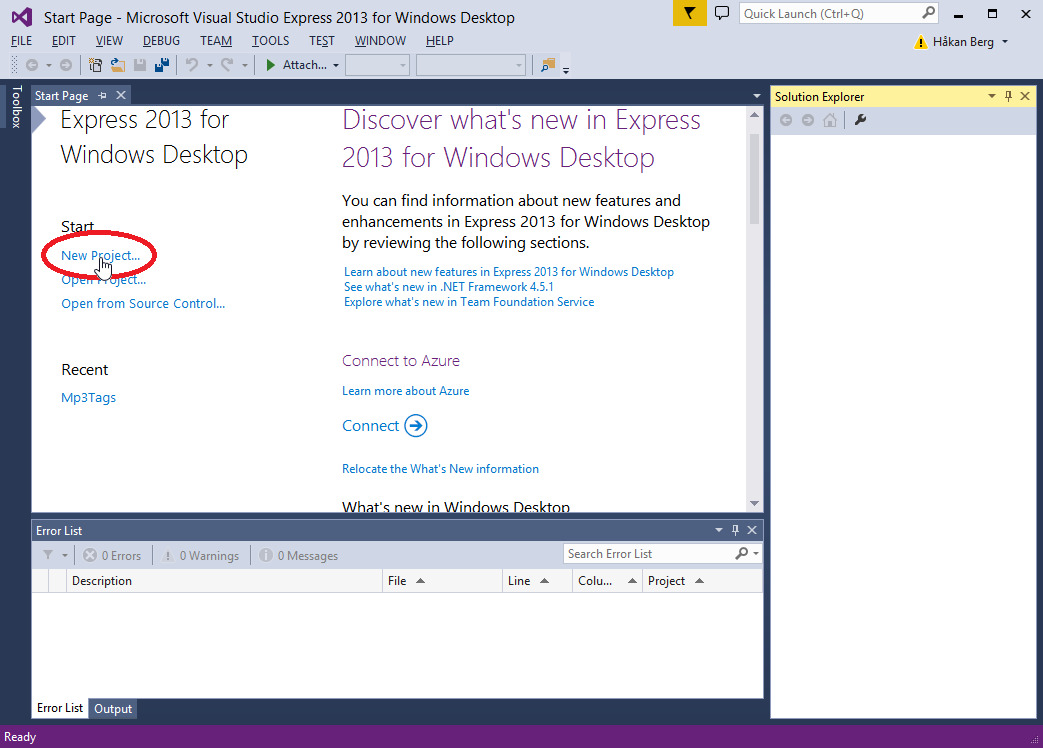Open the Error List filter dropdown arrow

[x=65, y=555]
